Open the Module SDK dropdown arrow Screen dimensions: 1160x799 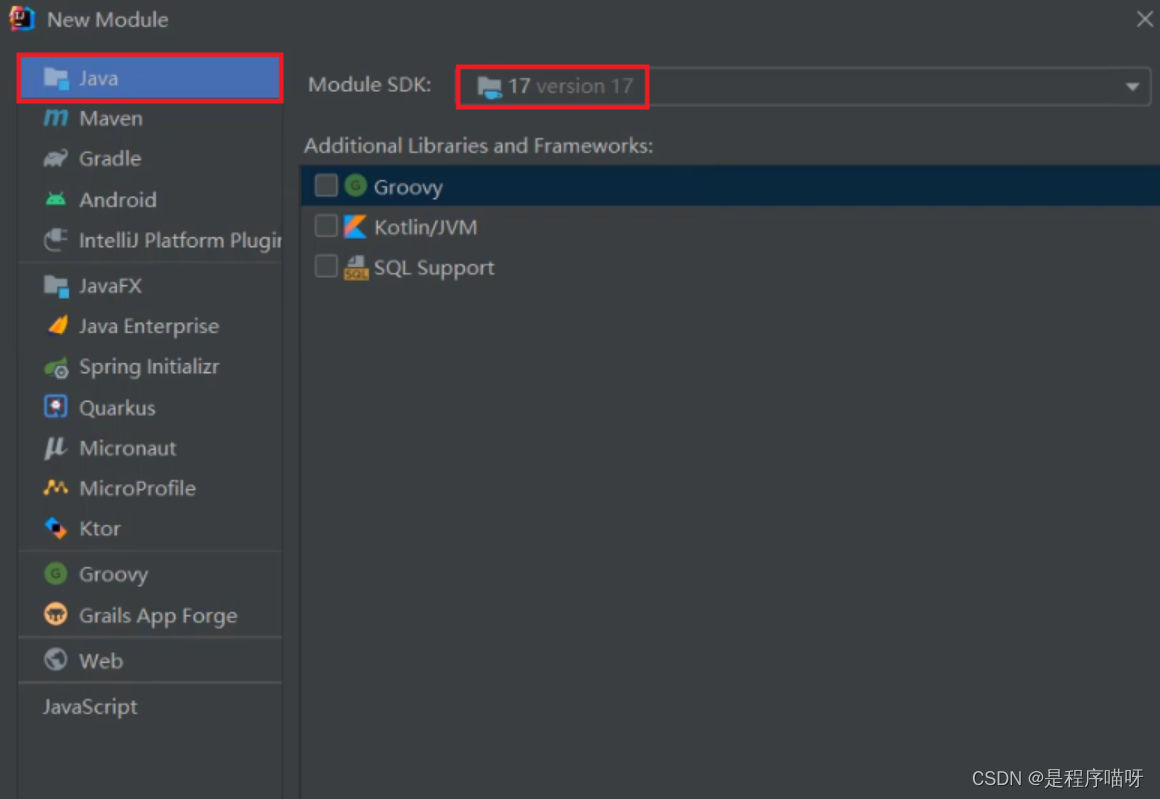tap(1132, 87)
